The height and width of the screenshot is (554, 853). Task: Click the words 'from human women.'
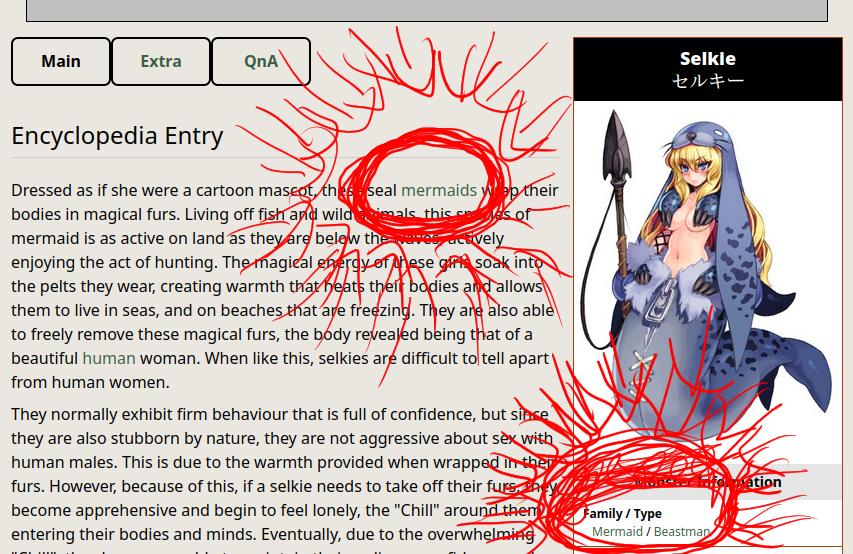coord(90,382)
